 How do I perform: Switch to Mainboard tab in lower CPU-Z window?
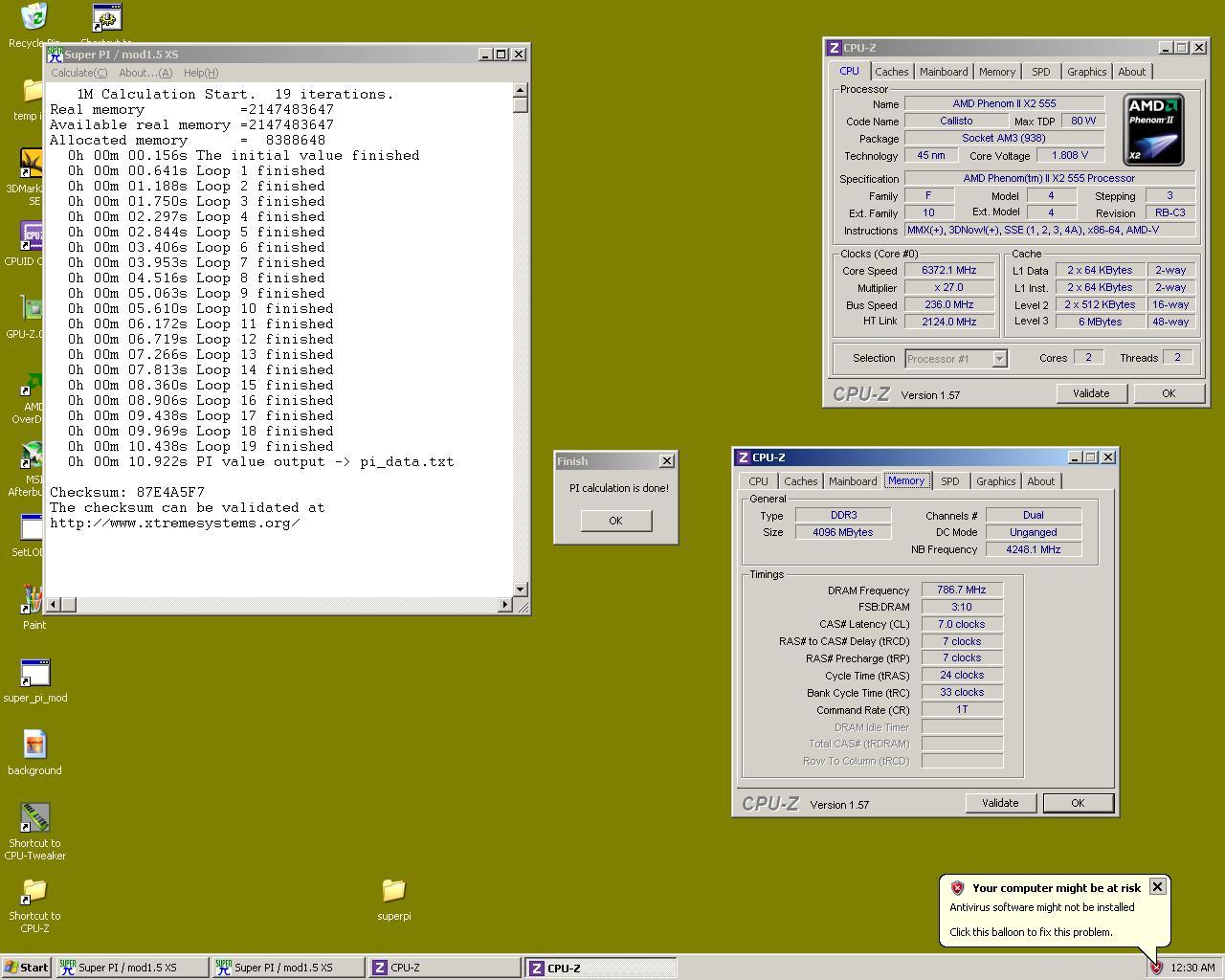852,481
